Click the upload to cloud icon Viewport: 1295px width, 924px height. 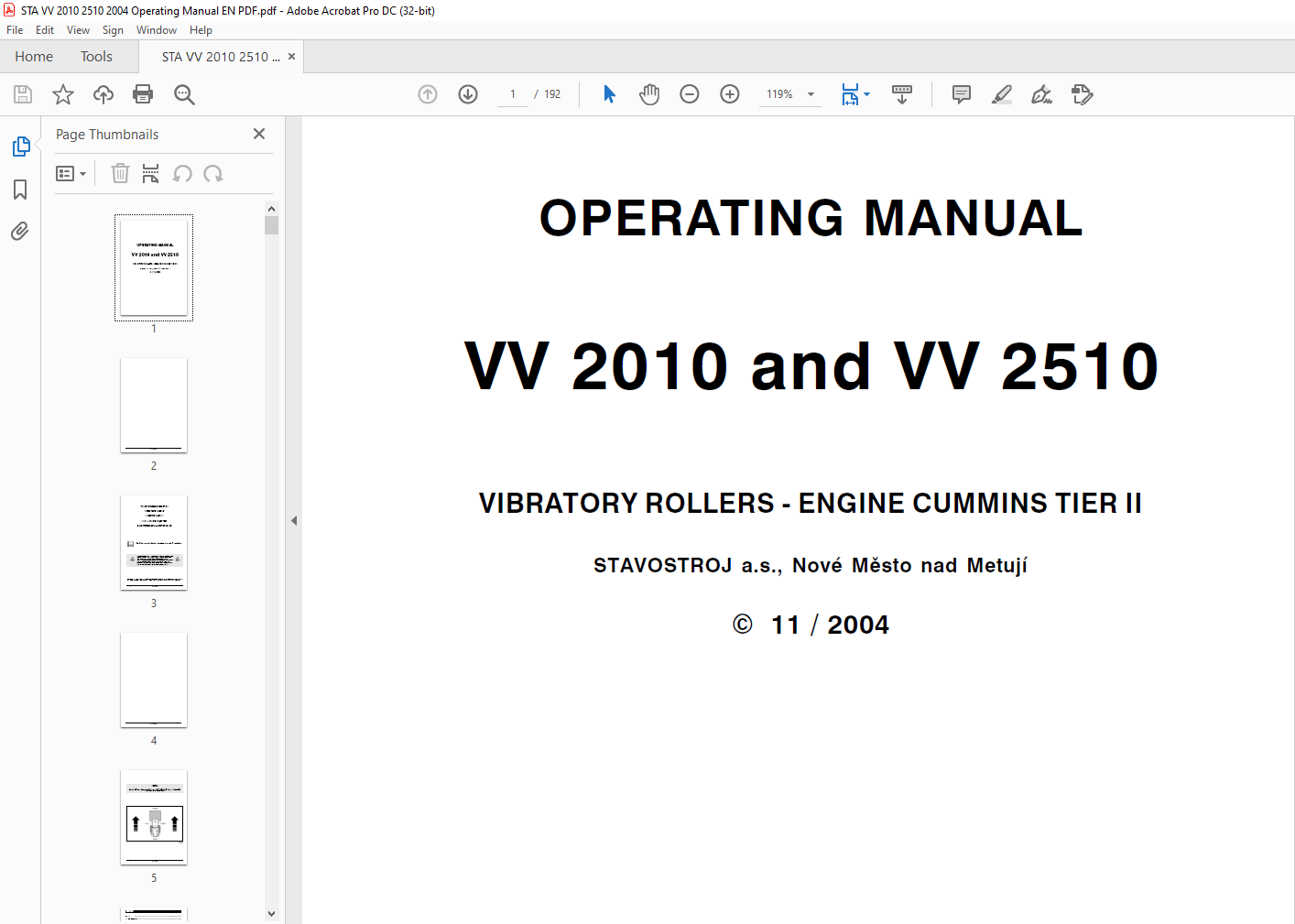[103, 94]
